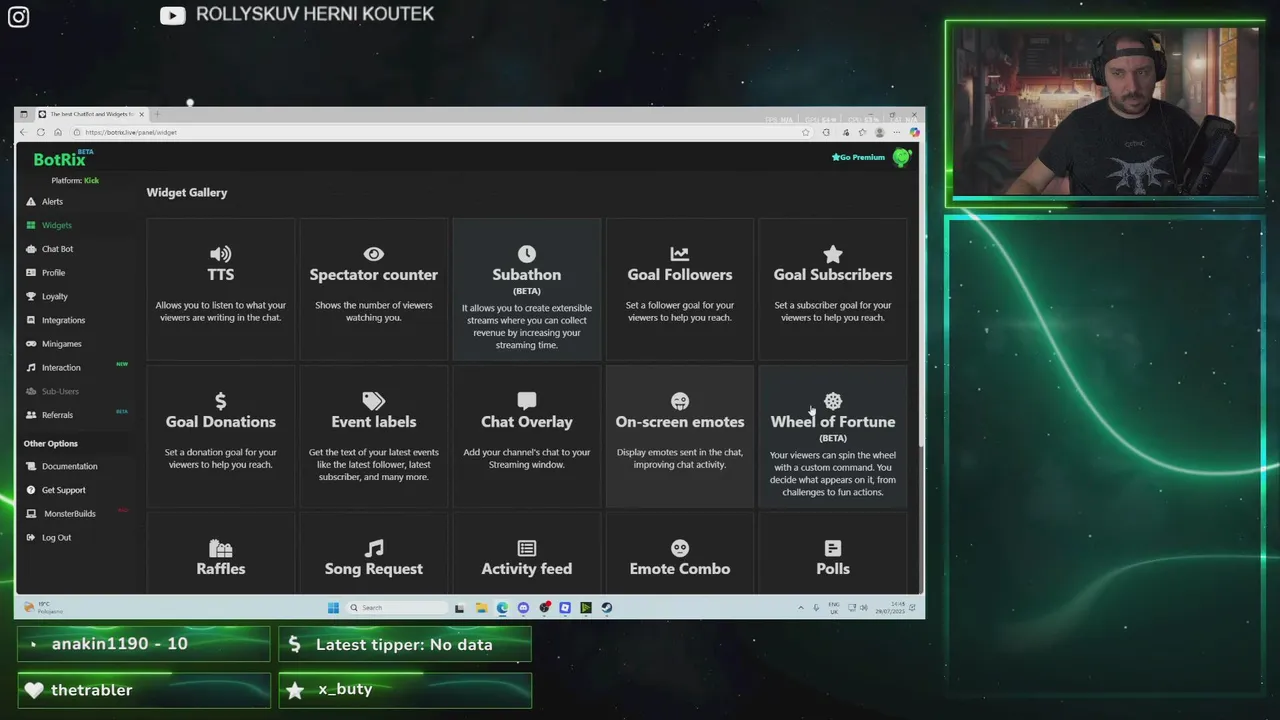
Task: Open the Subathon card title
Action: [526, 275]
